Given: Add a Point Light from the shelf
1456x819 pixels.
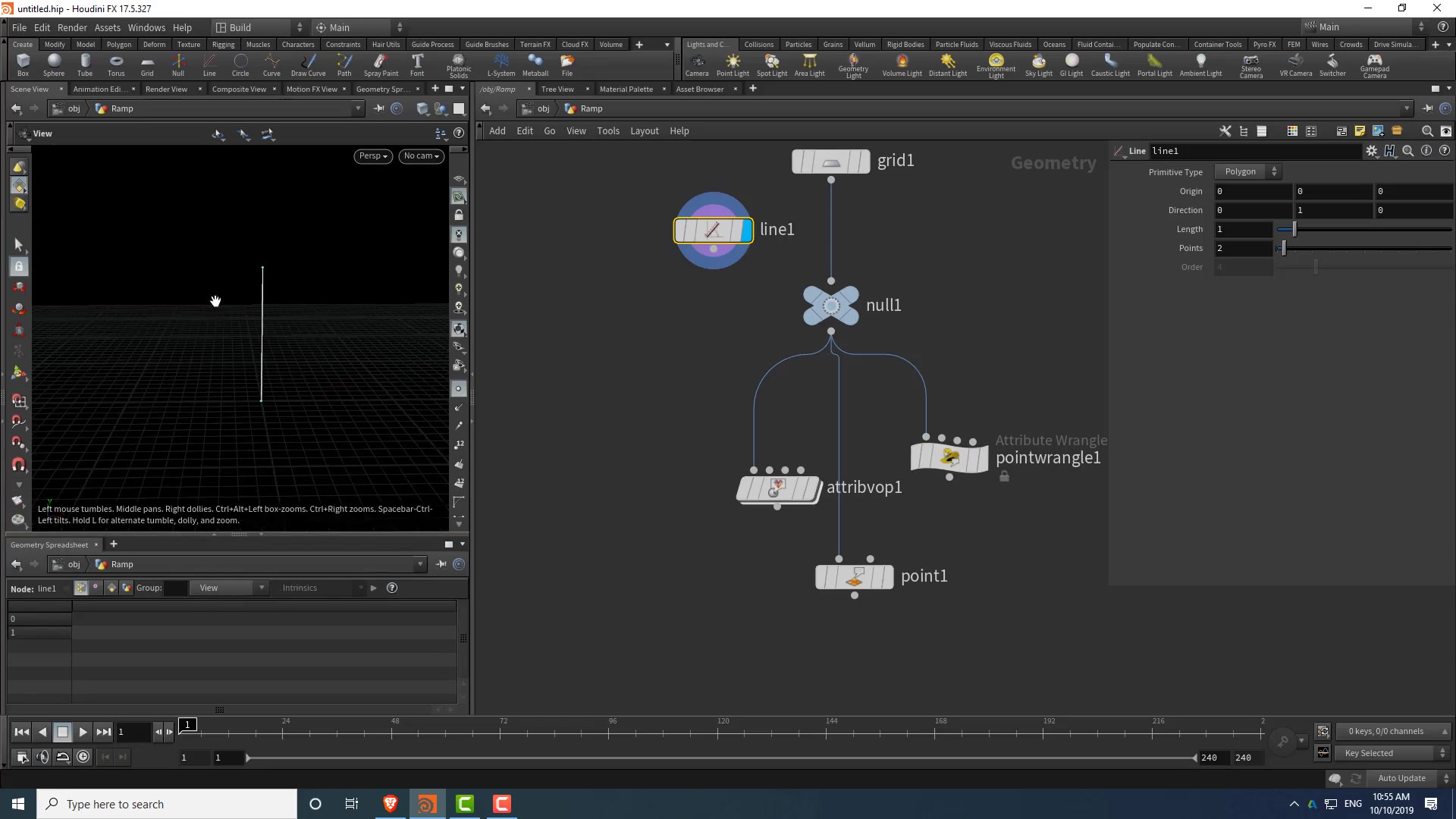Looking at the screenshot, I should pos(733,64).
